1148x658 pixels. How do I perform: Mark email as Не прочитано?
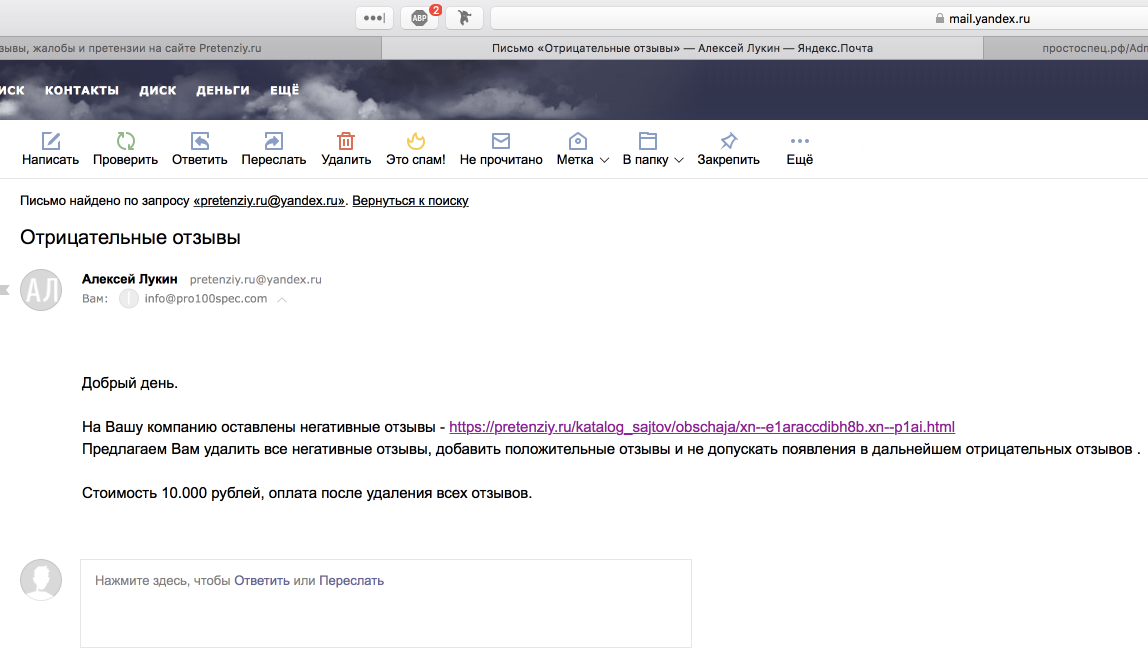[x=500, y=141]
